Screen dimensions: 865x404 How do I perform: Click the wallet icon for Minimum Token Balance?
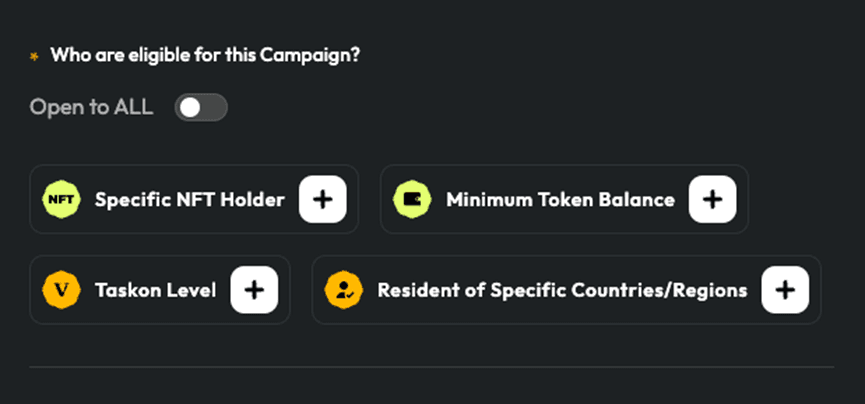pos(412,199)
